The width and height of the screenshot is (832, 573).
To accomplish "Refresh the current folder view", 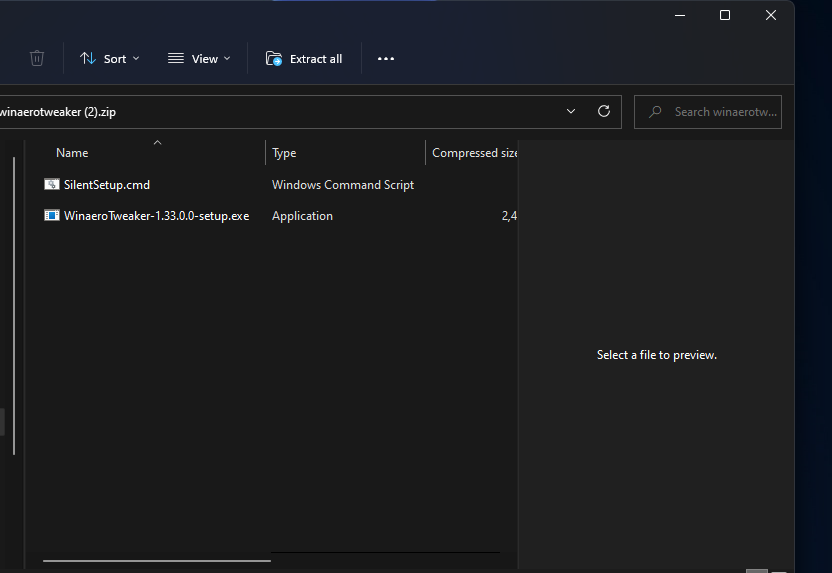I will [604, 112].
